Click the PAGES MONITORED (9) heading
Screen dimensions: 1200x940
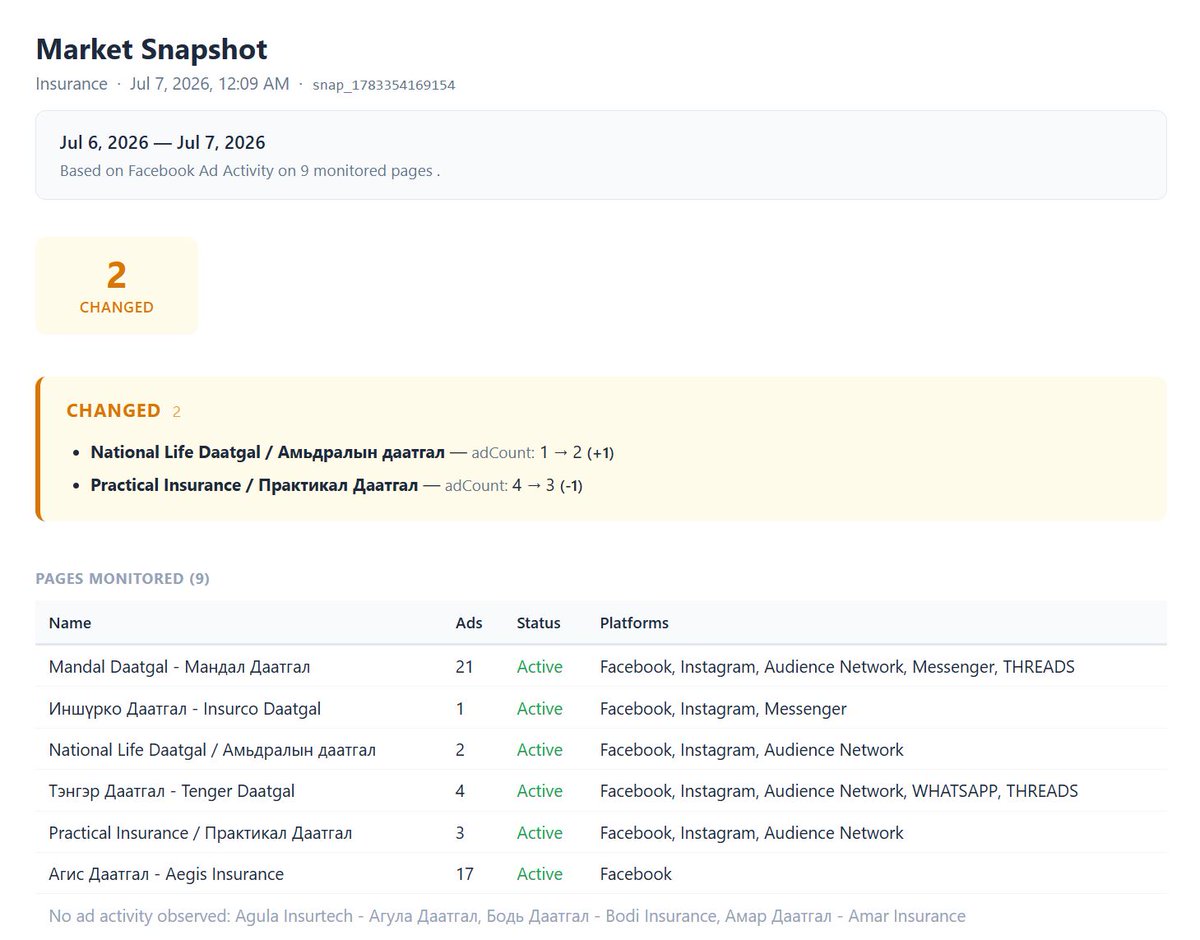(x=123, y=579)
